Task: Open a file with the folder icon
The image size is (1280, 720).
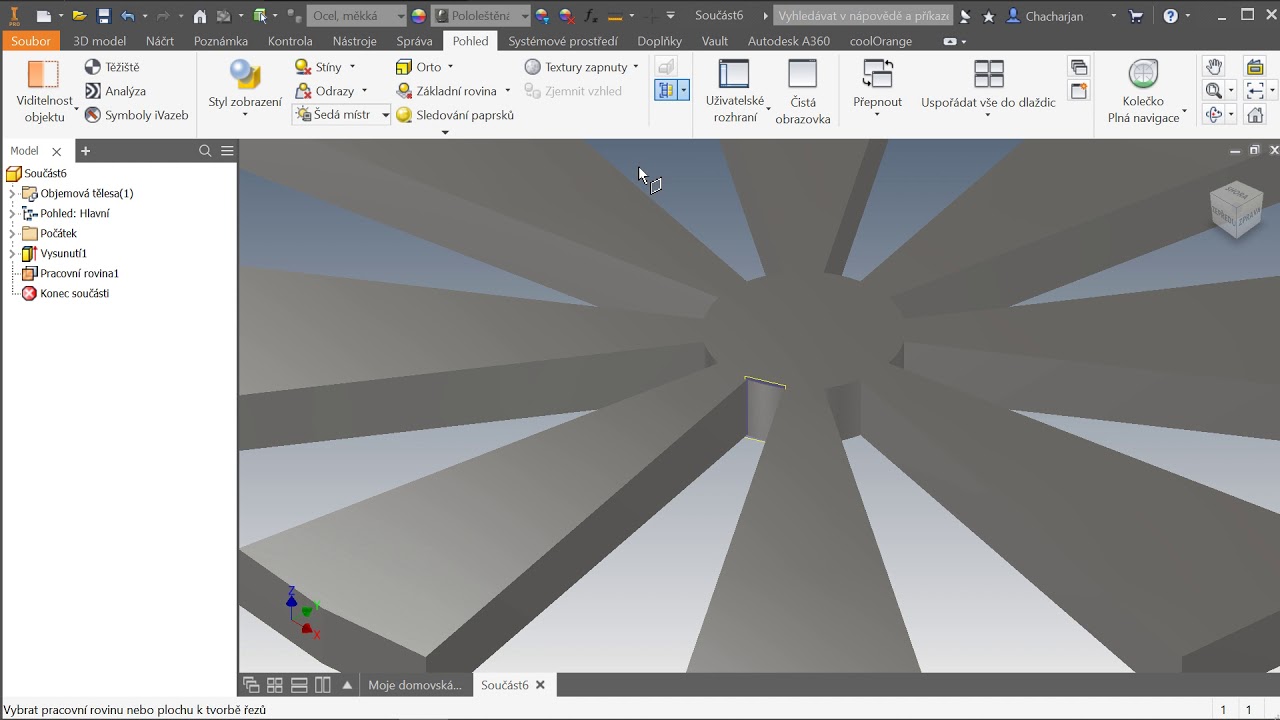Action: (x=79, y=16)
